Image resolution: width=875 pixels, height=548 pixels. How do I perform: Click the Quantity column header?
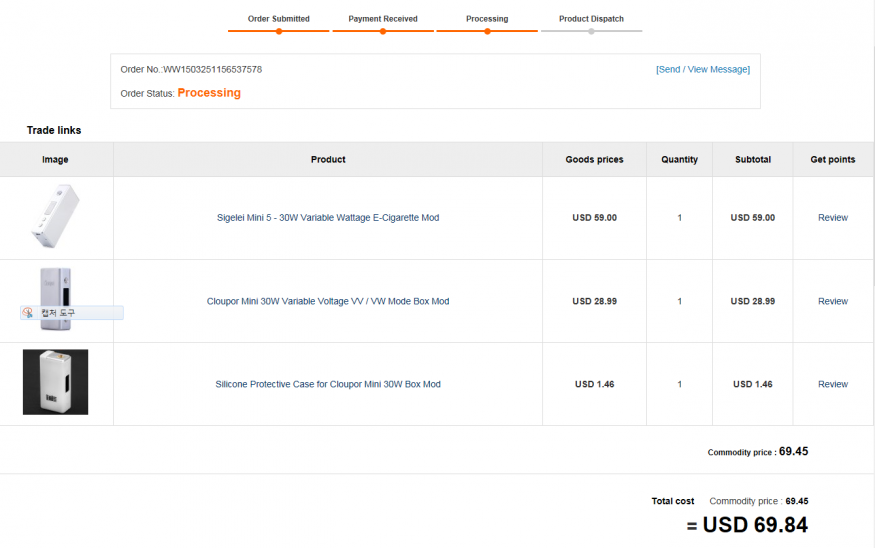pyautogui.click(x=680, y=160)
